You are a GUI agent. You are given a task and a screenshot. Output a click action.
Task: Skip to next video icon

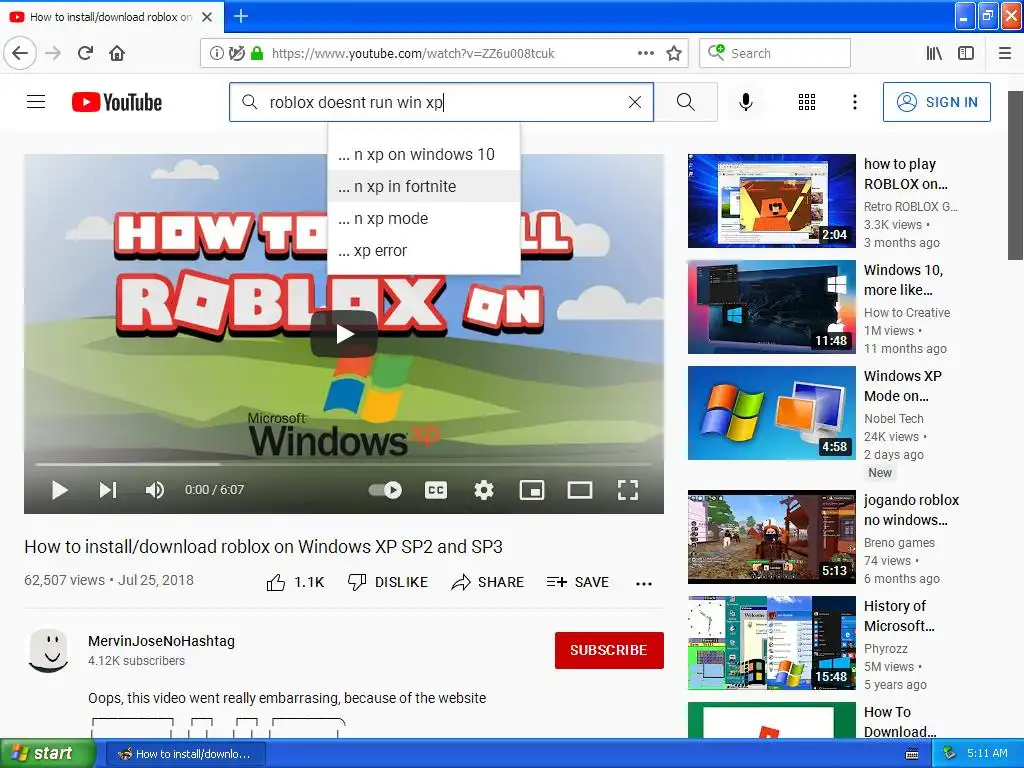click(108, 490)
